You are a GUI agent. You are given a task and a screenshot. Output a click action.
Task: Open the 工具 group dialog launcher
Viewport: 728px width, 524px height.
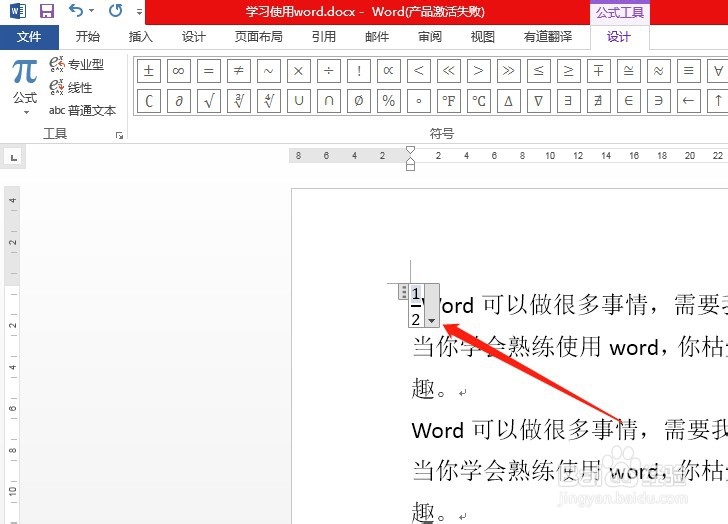click(x=119, y=135)
